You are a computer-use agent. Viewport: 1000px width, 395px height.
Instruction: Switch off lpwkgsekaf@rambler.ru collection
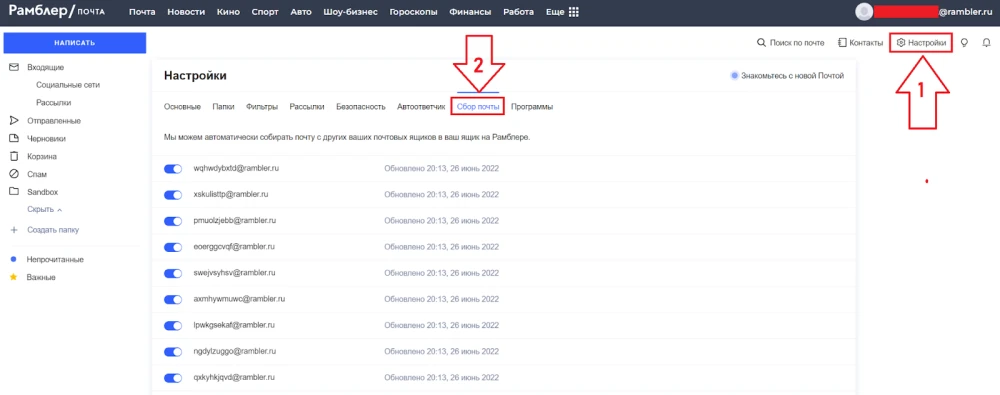click(173, 325)
